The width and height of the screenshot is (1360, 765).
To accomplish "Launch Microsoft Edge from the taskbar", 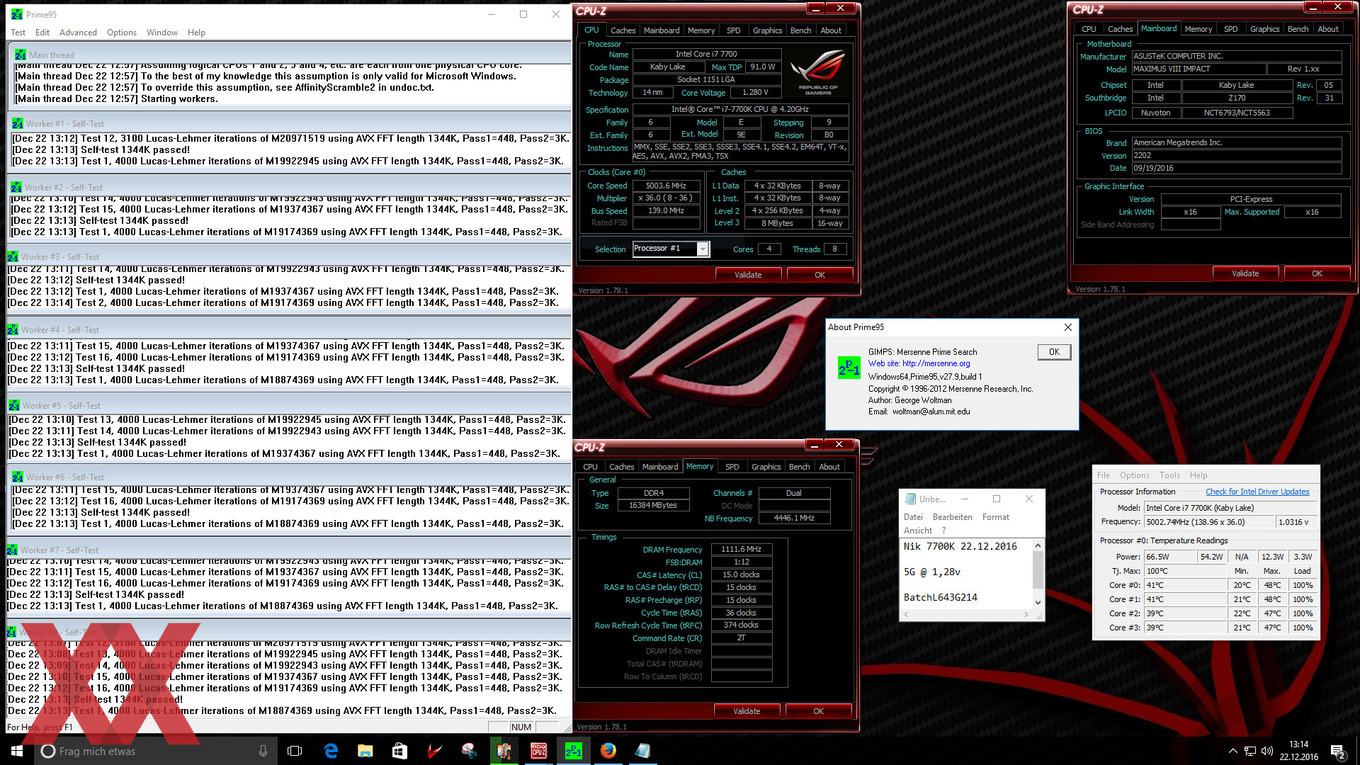I will 331,751.
